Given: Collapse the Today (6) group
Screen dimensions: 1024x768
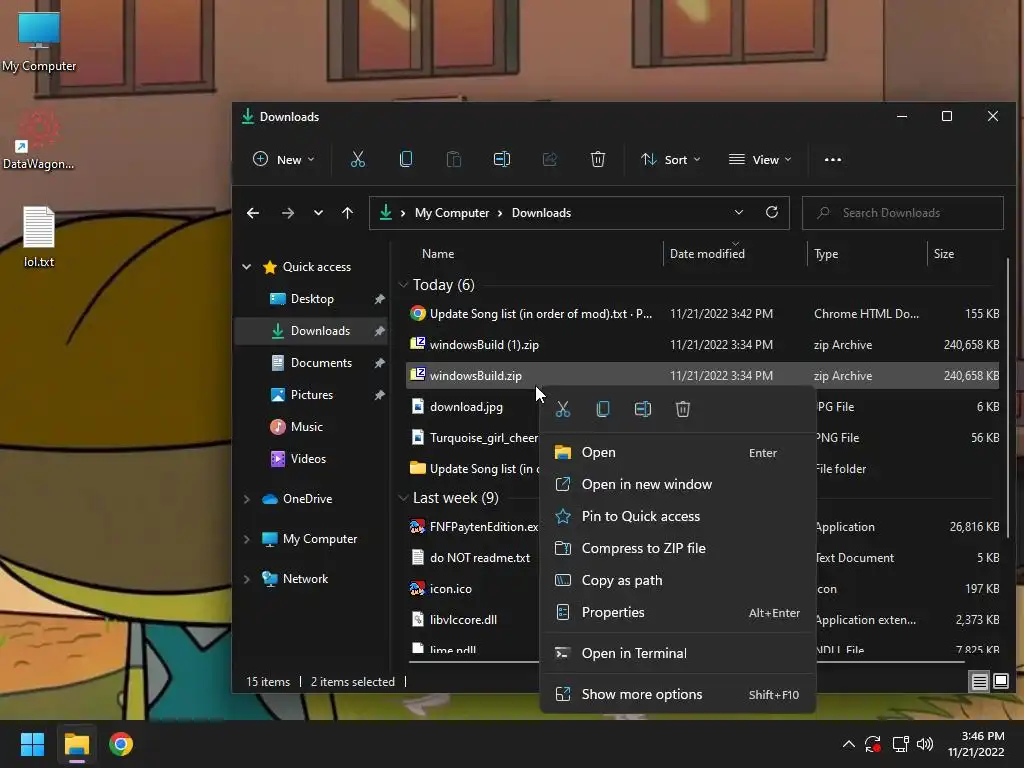Looking at the screenshot, I should [403, 285].
